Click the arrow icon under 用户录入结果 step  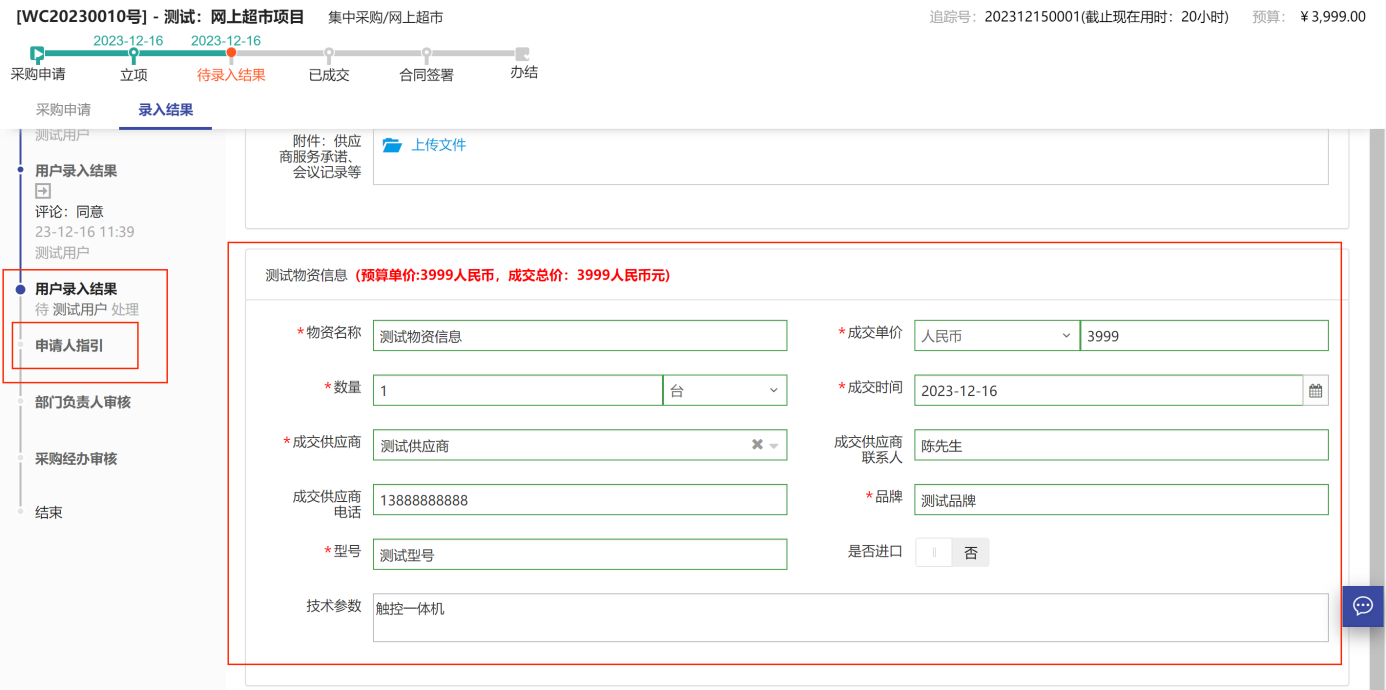point(43,191)
